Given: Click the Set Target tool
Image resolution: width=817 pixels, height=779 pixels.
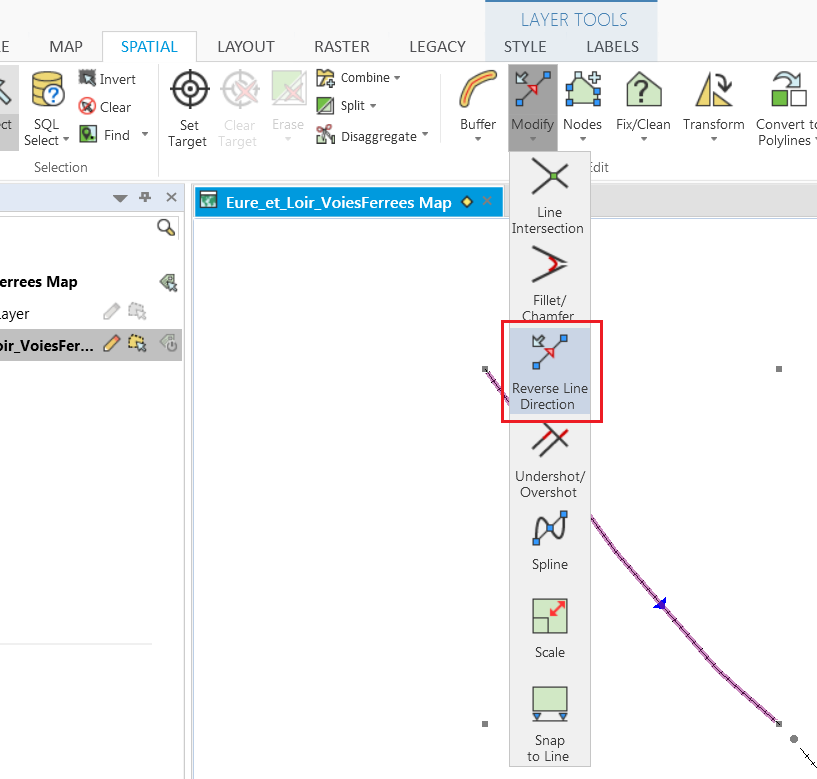Looking at the screenshot, I should coord(190,108).
